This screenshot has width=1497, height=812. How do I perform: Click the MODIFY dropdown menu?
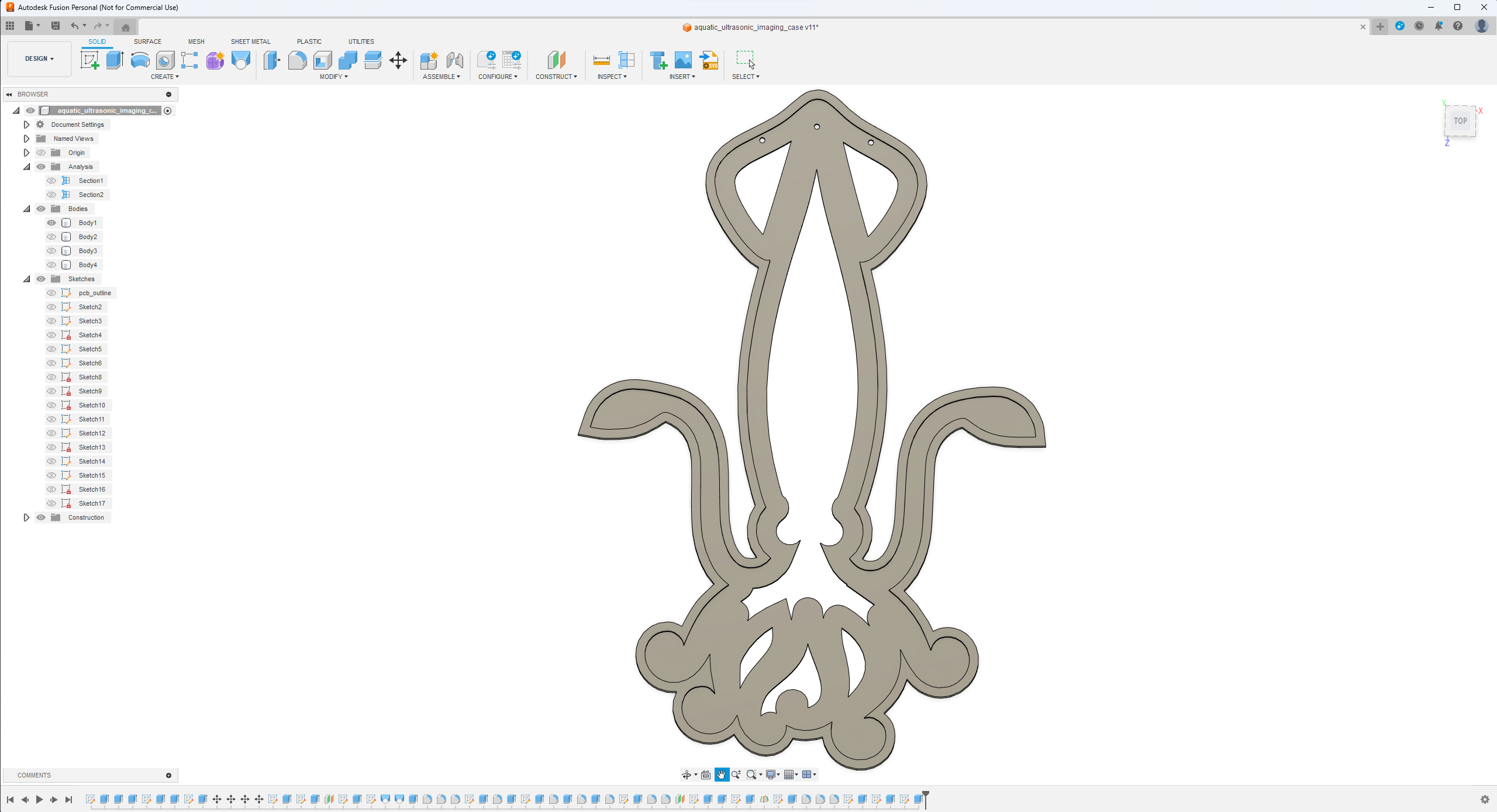(x=334, y=77)
